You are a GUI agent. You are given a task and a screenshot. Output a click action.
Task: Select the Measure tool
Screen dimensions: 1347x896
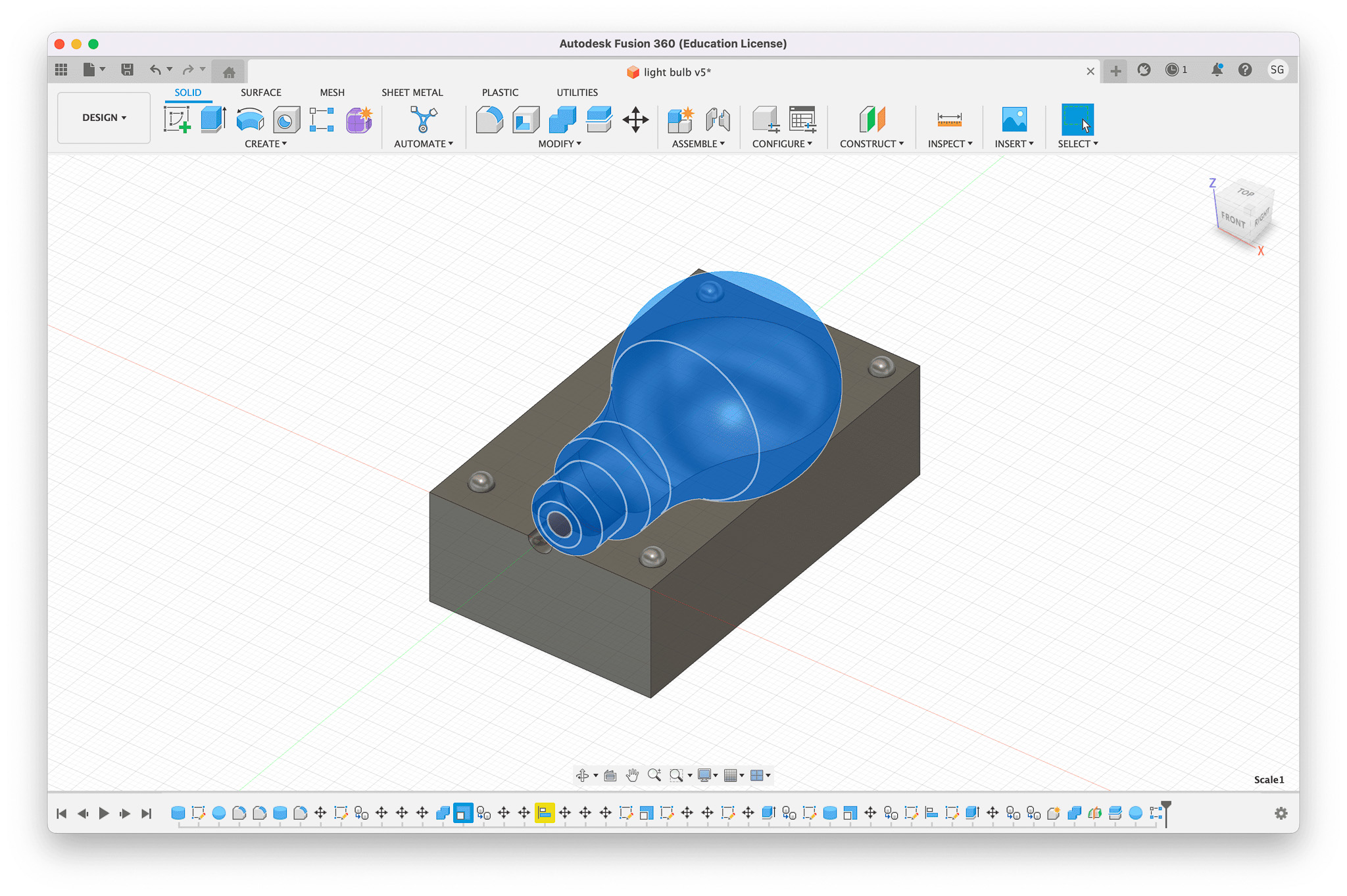949,120
